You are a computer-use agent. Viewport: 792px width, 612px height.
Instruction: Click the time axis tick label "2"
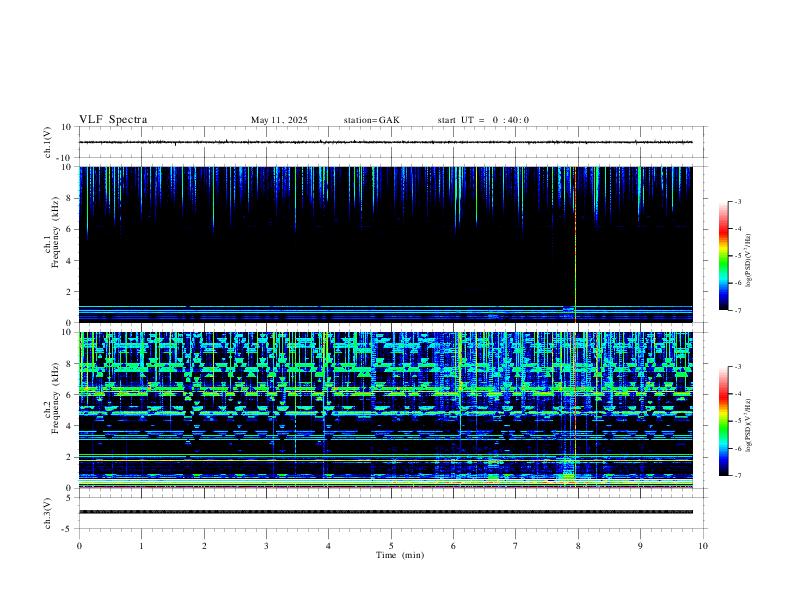coord(204,546)
